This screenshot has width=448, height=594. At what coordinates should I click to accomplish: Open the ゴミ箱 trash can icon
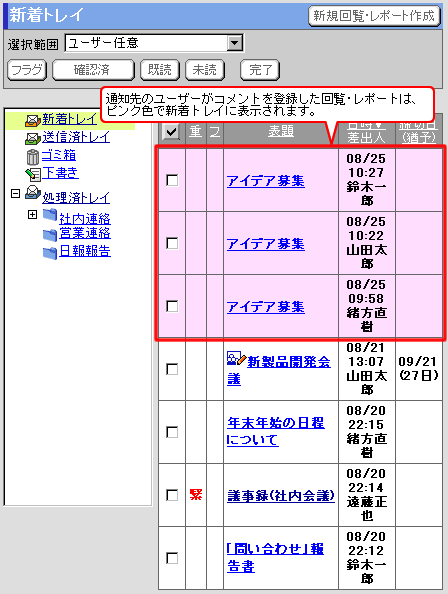click(x=33, y=157)
